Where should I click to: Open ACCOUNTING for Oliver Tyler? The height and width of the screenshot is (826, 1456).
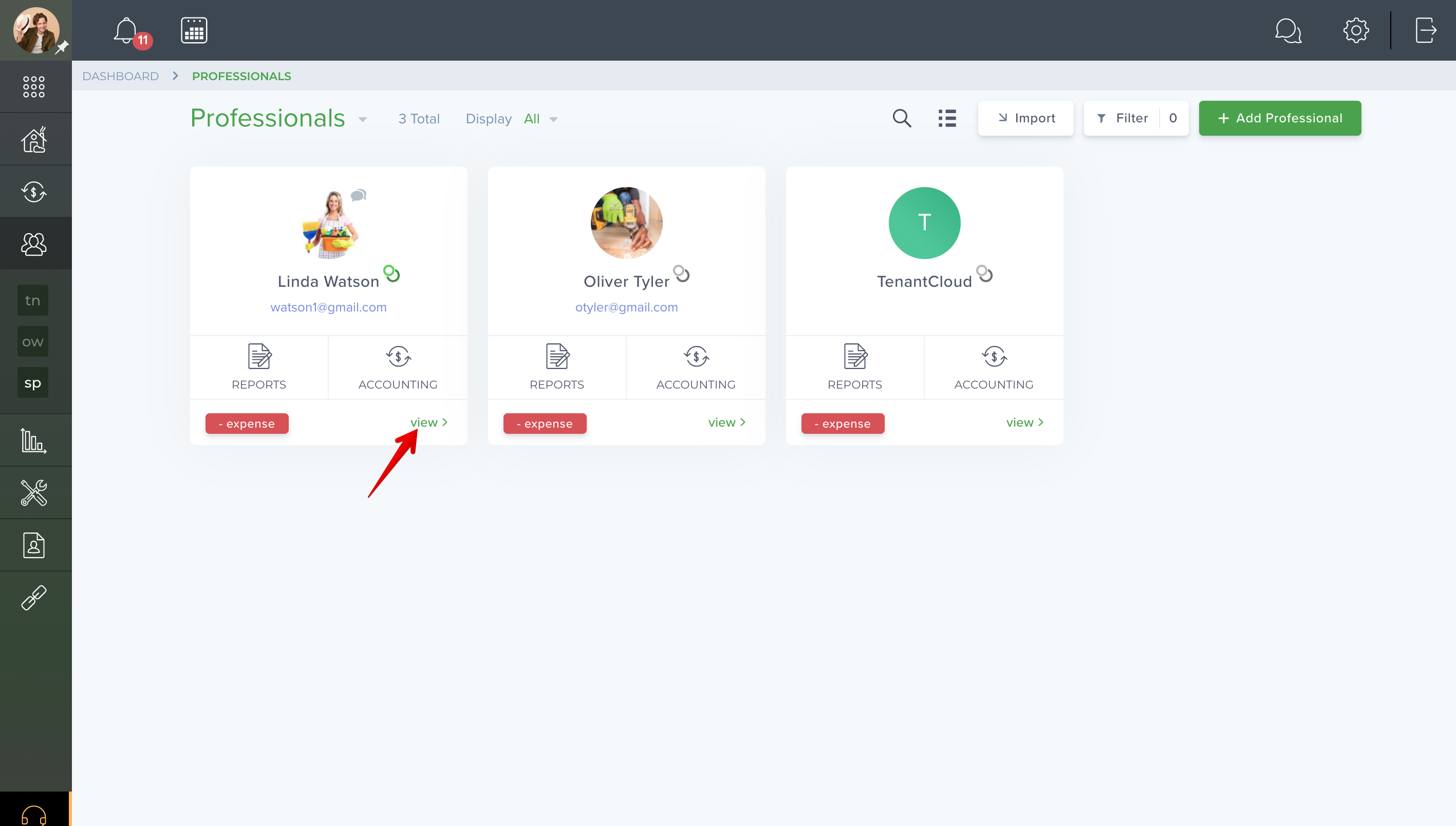pyautogui.click(x=696, y=367)
